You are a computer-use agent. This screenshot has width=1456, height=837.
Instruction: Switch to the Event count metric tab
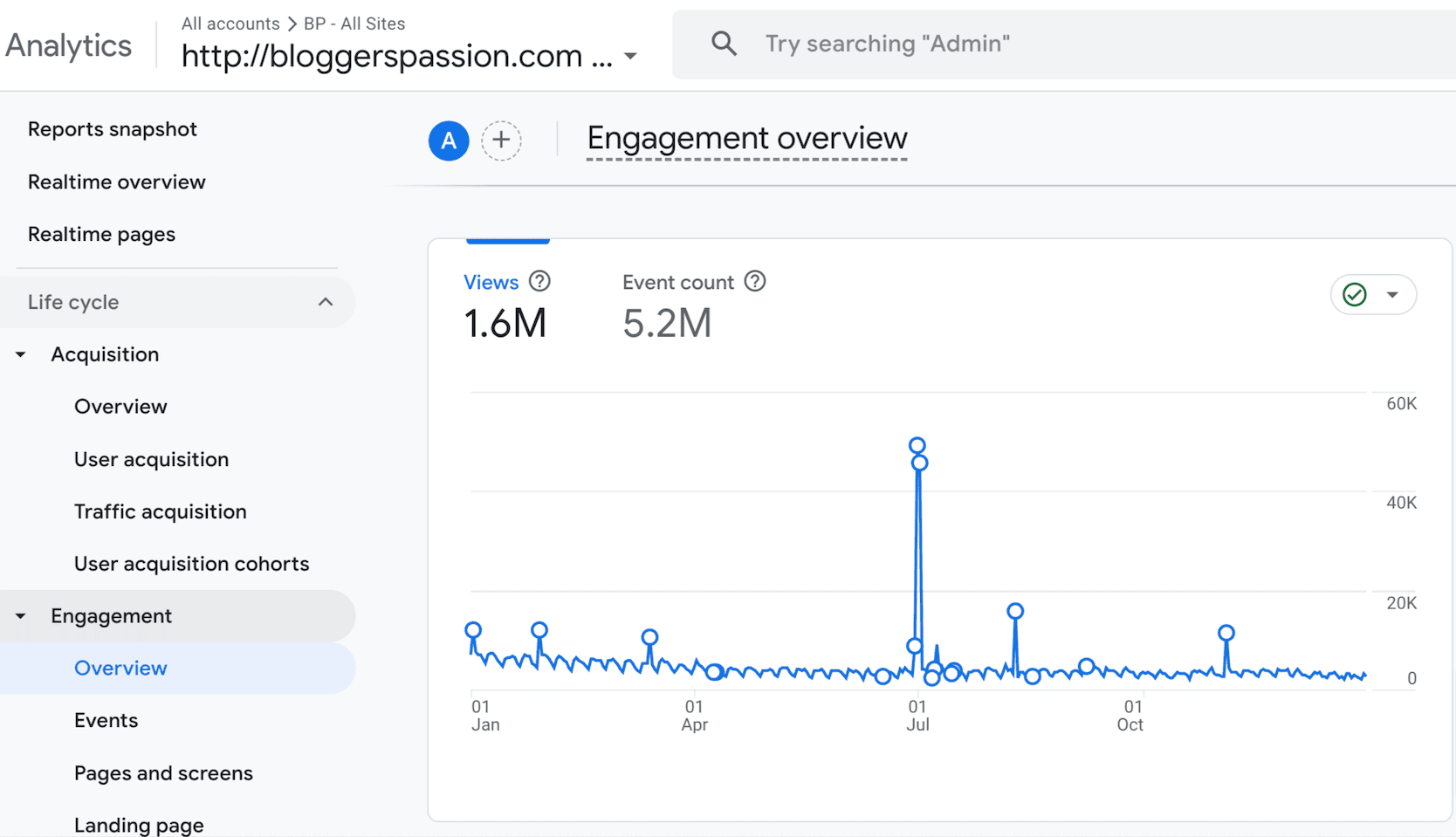(677, 282)
